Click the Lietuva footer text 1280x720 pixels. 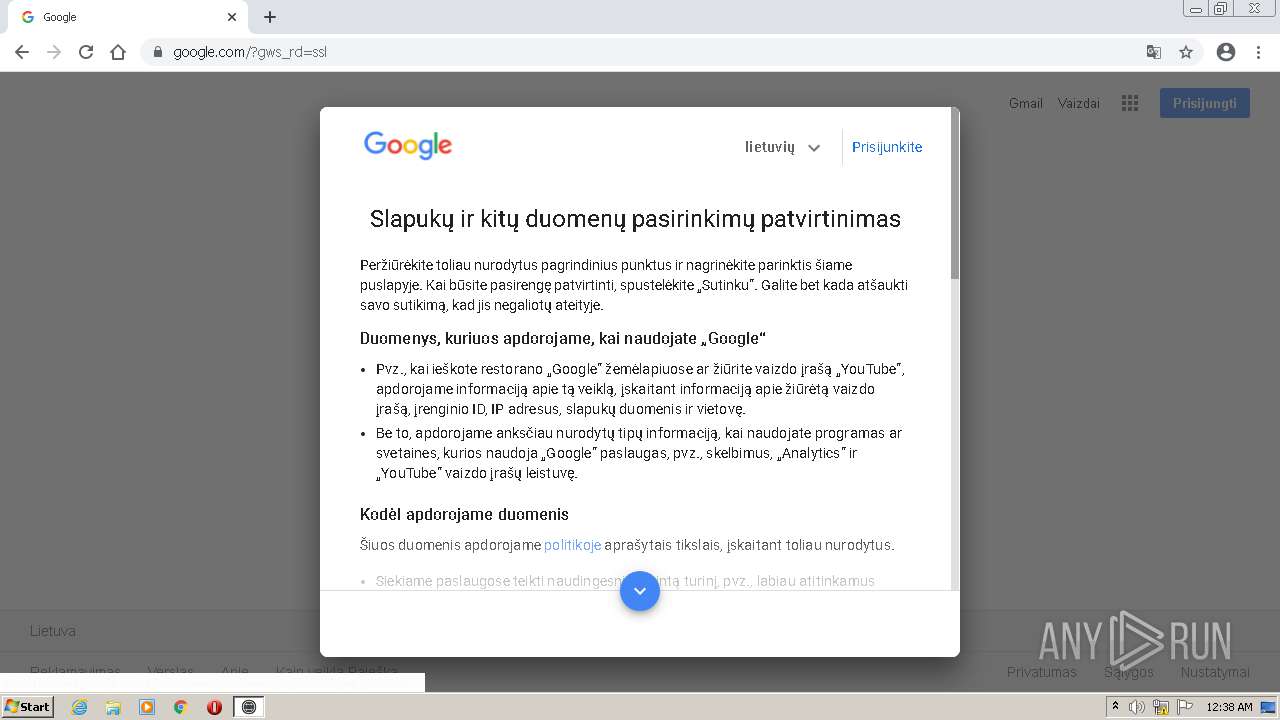point(53,631)
